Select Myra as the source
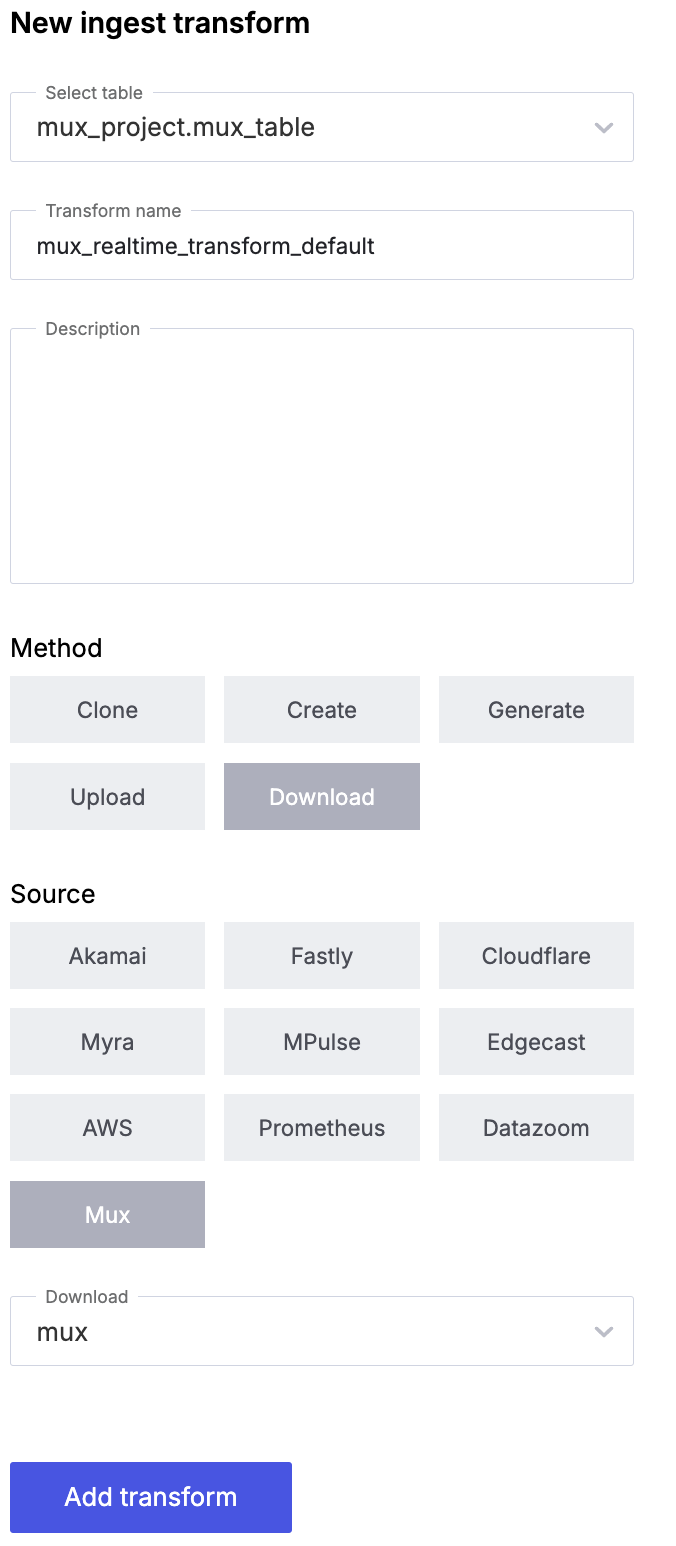Screen dimensions: 676x1546 pyautogui.click(x=107, y=1041)
